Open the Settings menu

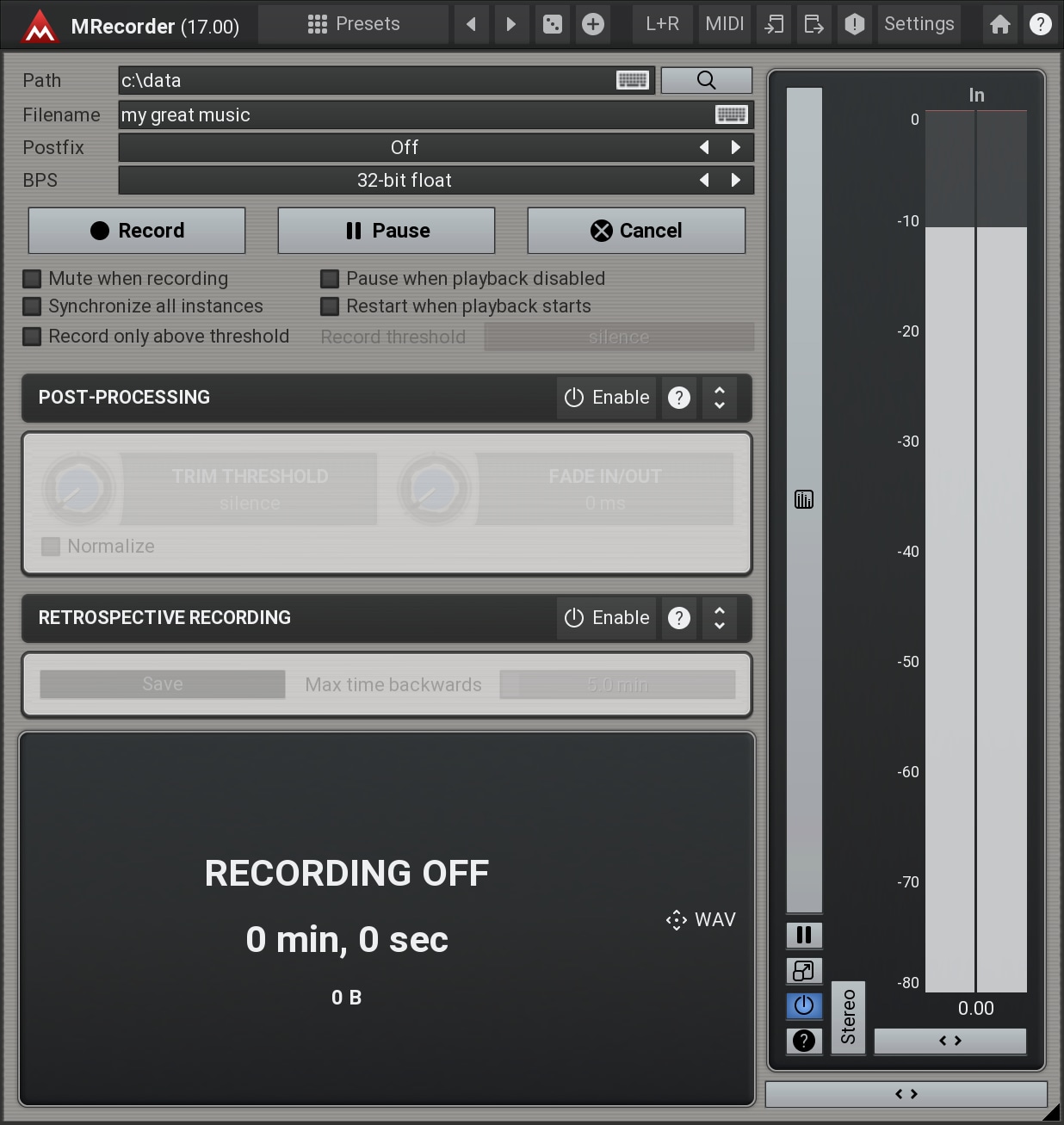pos(919,24)
